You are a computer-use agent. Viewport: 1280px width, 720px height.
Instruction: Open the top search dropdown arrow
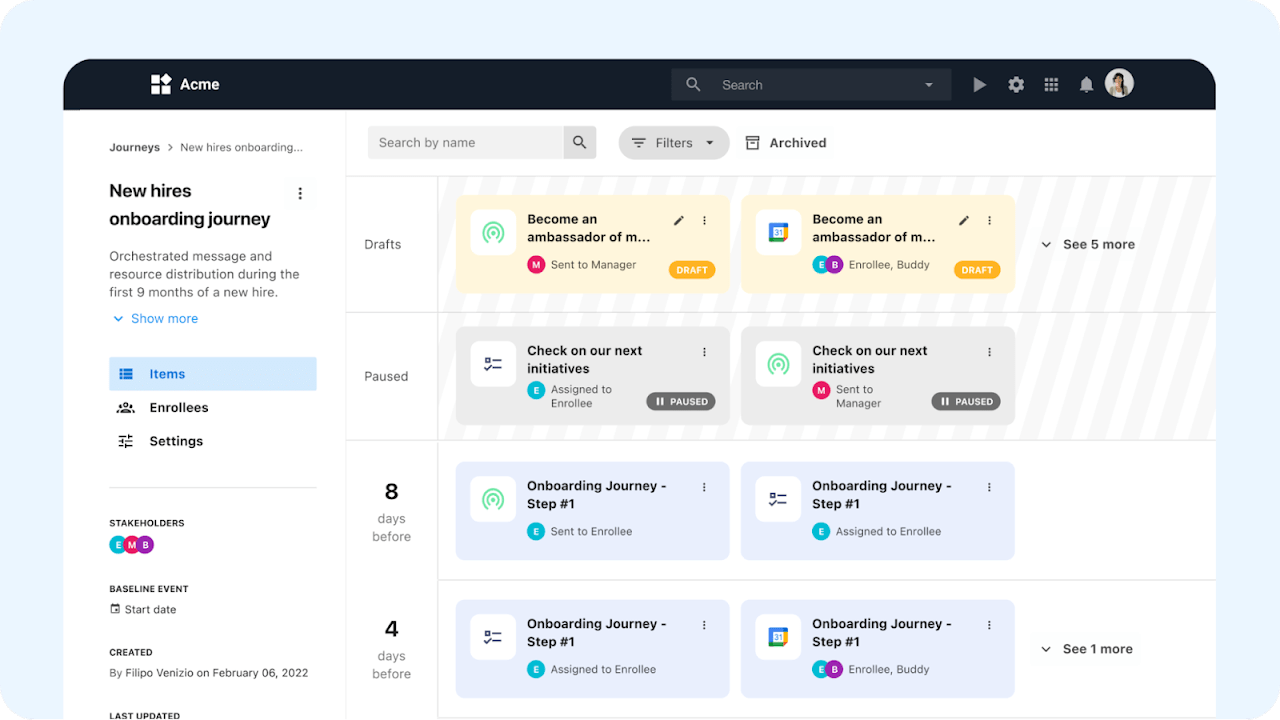929,85
